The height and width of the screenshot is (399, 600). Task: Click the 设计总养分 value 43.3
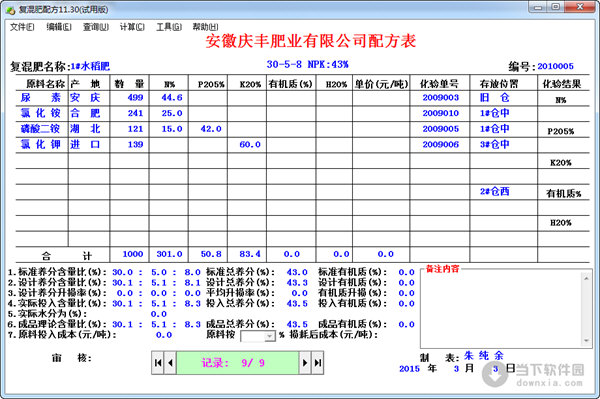(x=297, y=283)
